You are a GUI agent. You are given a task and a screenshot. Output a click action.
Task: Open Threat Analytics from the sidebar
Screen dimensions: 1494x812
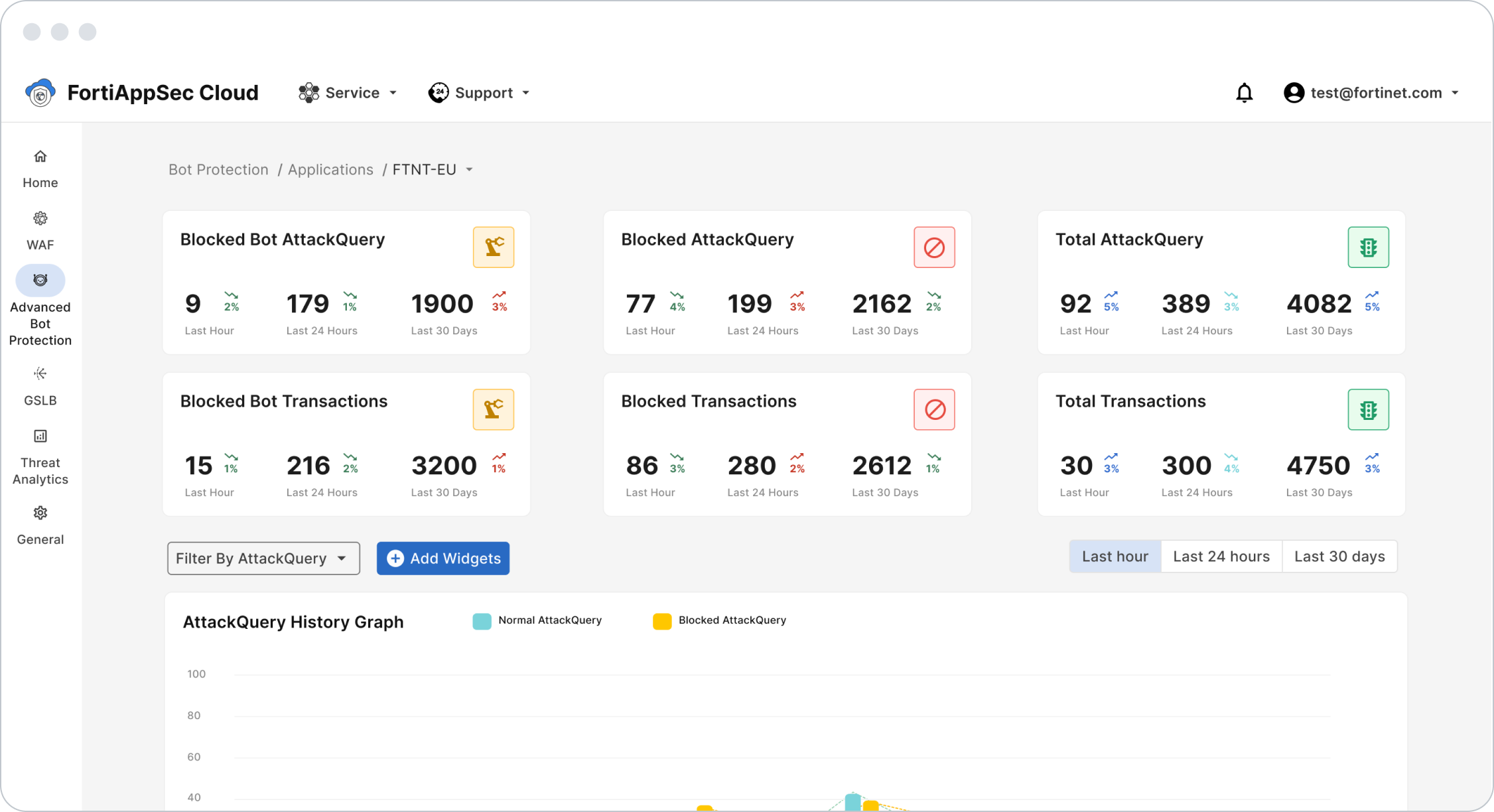point(40,435)
